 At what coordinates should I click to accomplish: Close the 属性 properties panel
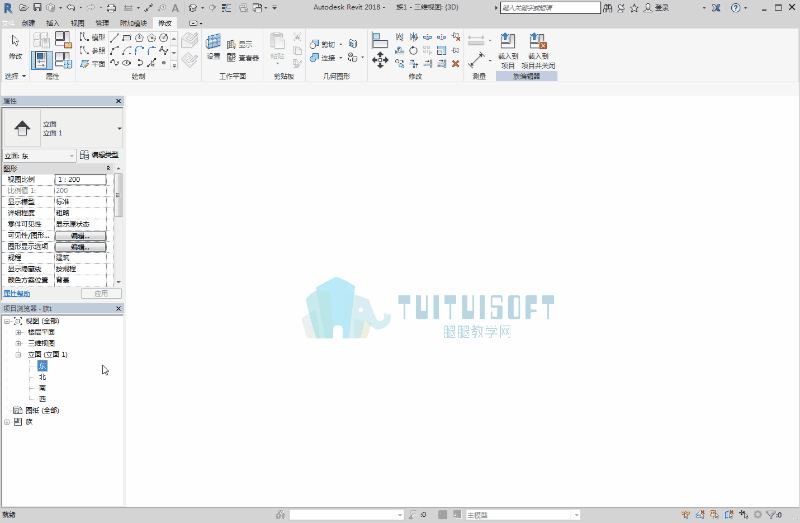[118, 101]
